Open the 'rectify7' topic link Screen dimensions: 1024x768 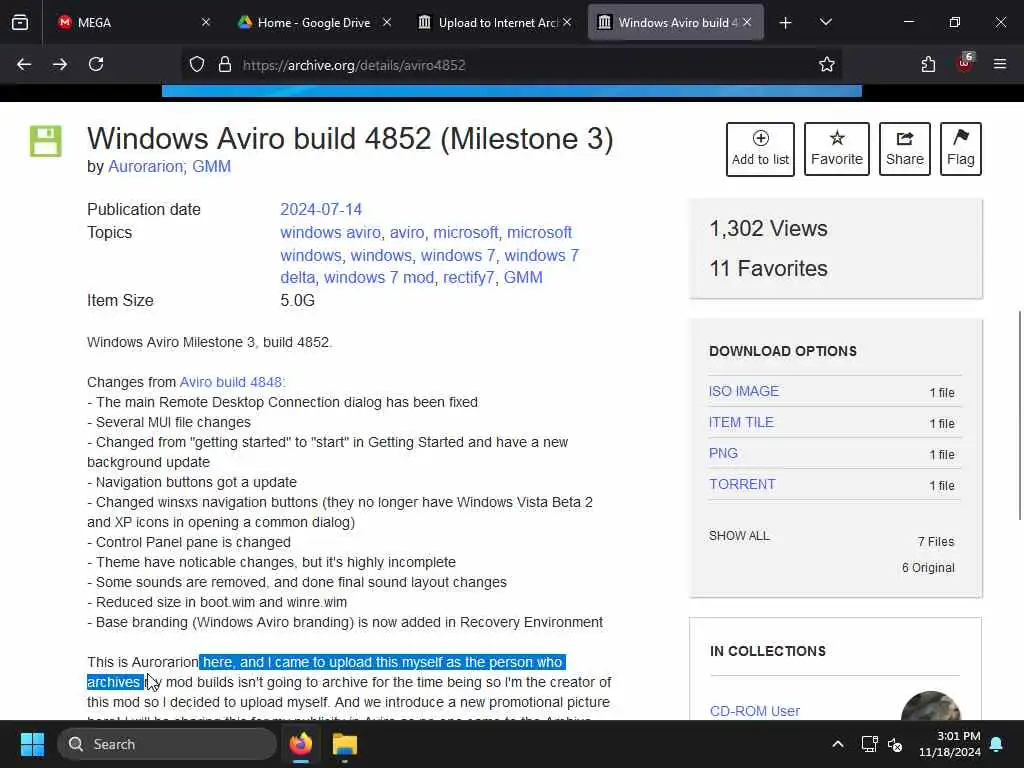tap(469, 278)
